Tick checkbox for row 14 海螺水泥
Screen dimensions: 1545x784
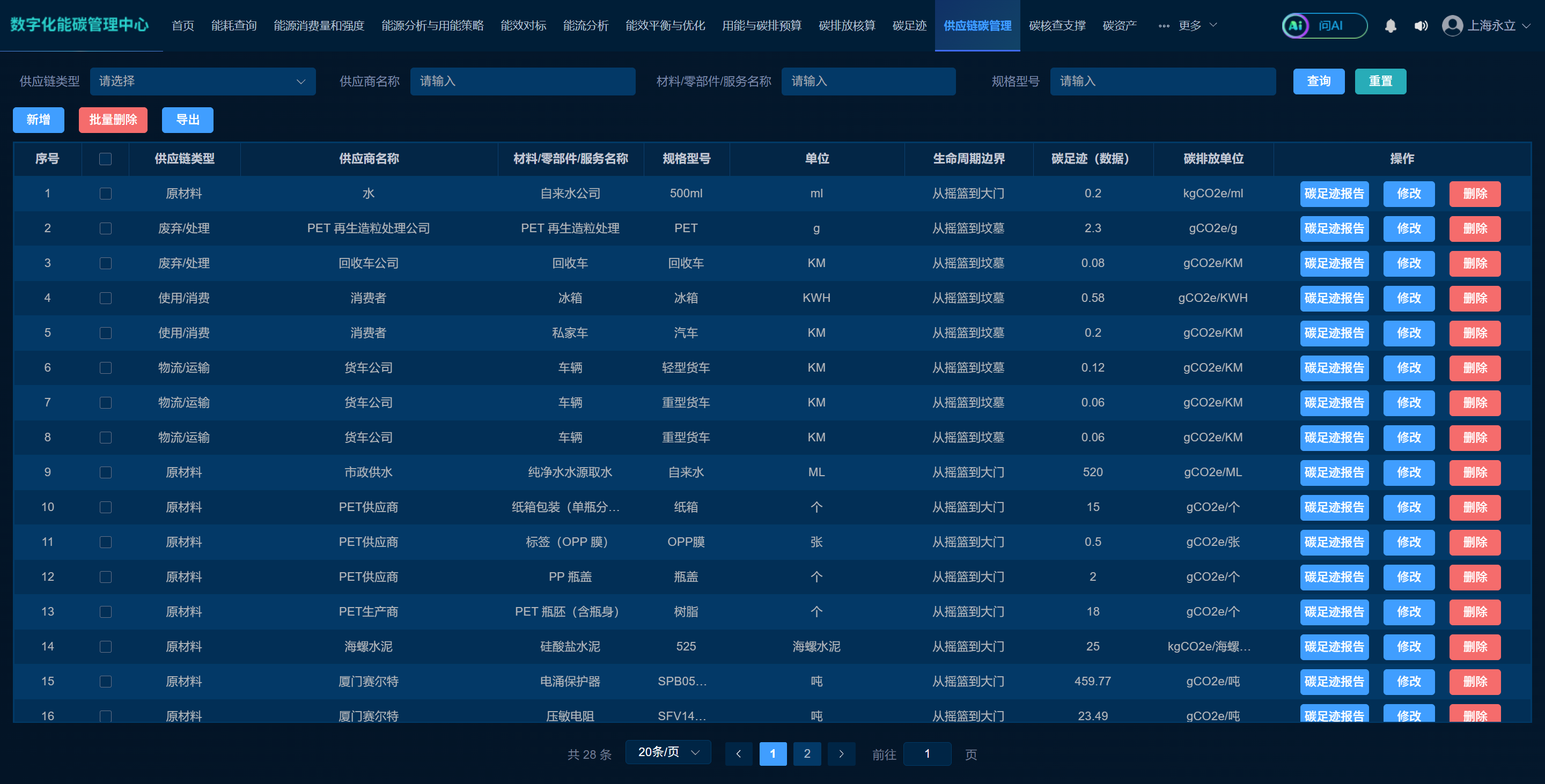click(106, 647)
